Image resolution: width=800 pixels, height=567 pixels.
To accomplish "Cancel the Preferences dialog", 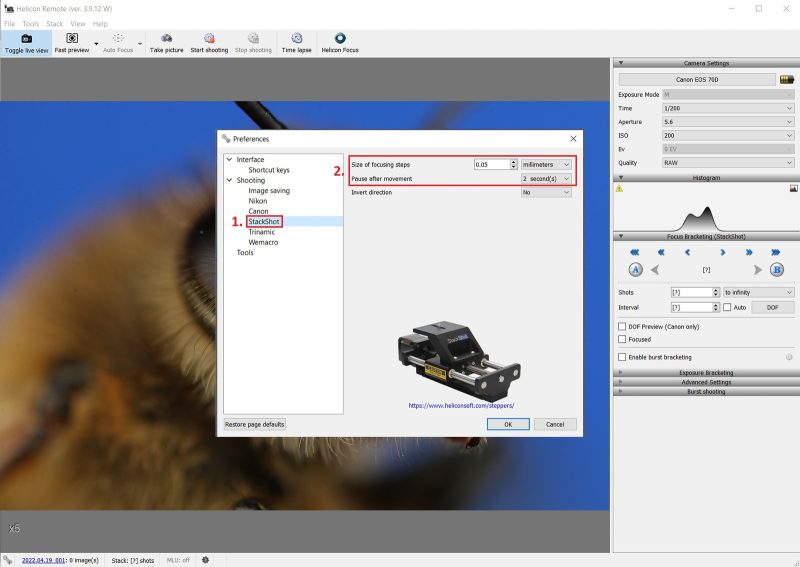I will [555, 424].
